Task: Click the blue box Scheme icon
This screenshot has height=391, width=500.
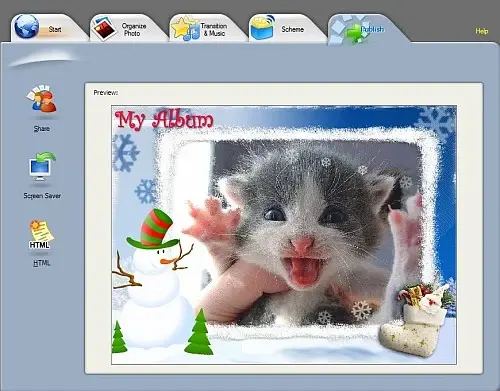Action: point(262,28)
